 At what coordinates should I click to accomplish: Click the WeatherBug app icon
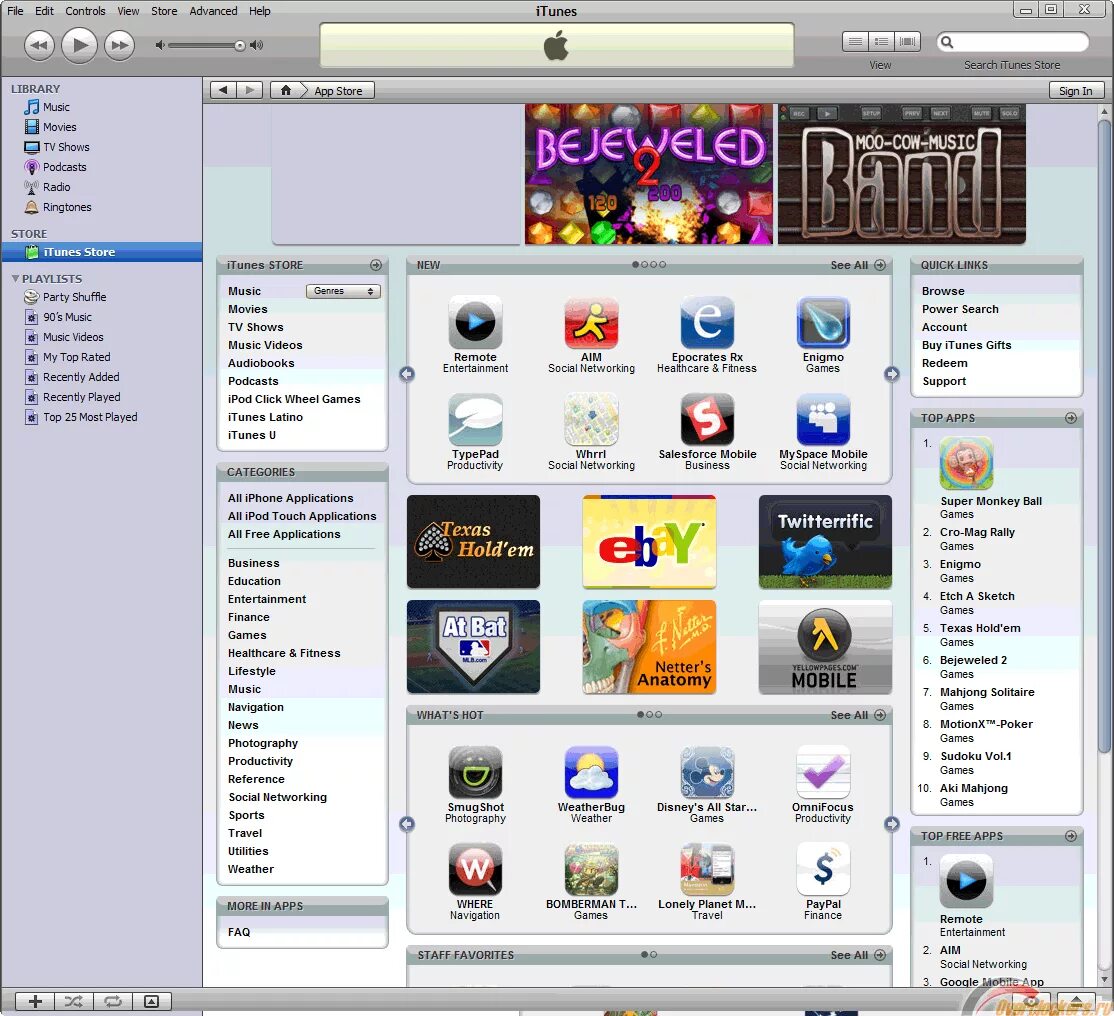coord(591,772)
